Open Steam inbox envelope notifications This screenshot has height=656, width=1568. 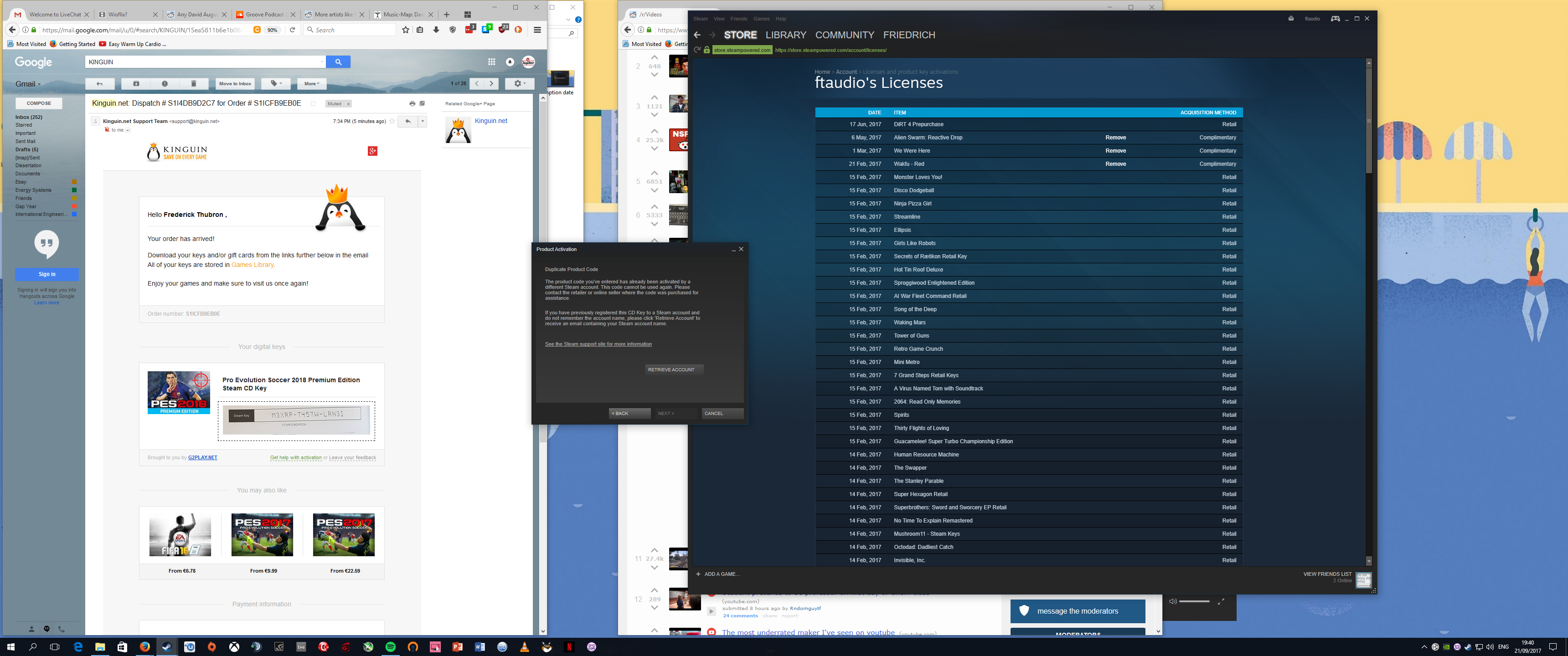[x=1291, y=19]
